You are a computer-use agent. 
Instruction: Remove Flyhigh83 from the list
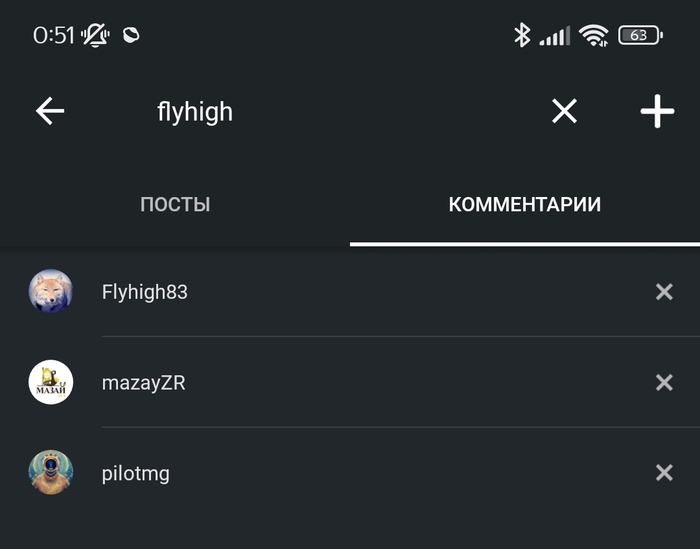click(x=664, y=292)
